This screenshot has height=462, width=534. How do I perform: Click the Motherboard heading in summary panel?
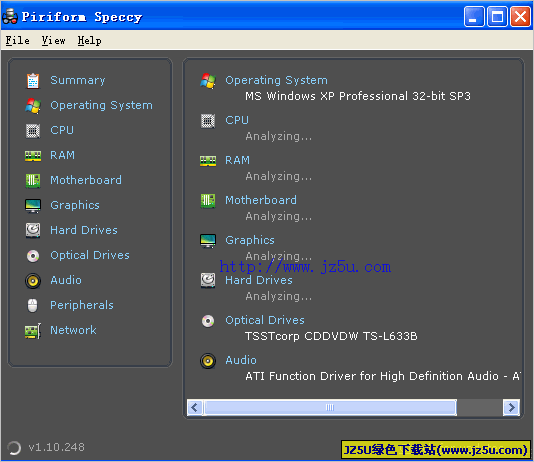(x=261, y=200)
